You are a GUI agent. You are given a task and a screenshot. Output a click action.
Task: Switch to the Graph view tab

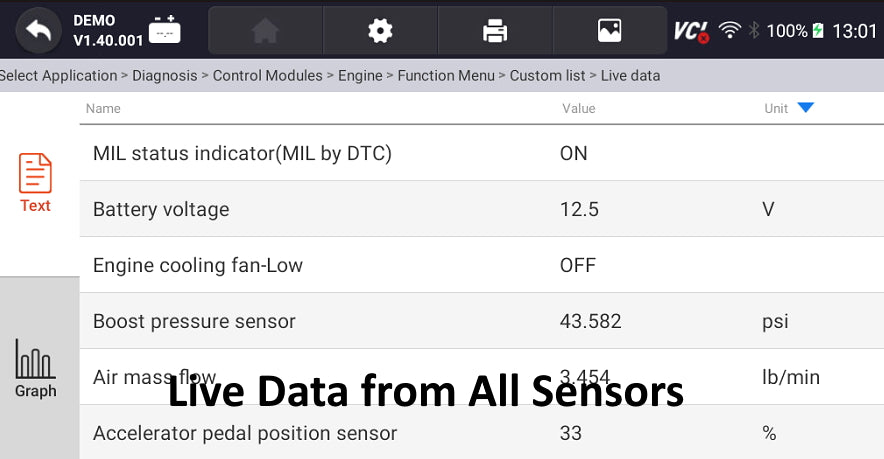(36, 370)
